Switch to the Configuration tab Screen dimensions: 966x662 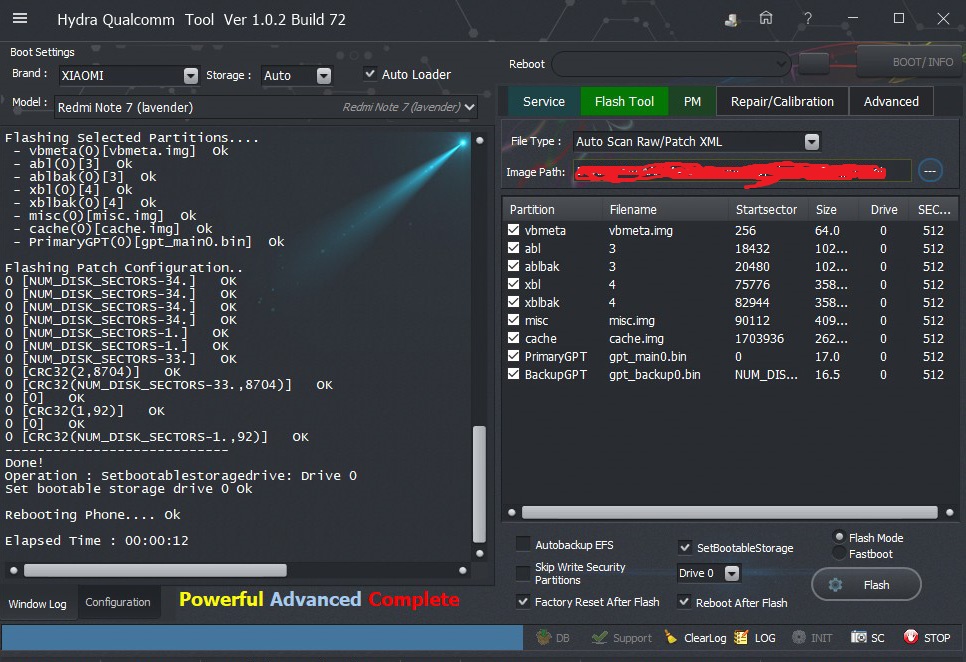point(118,602)
